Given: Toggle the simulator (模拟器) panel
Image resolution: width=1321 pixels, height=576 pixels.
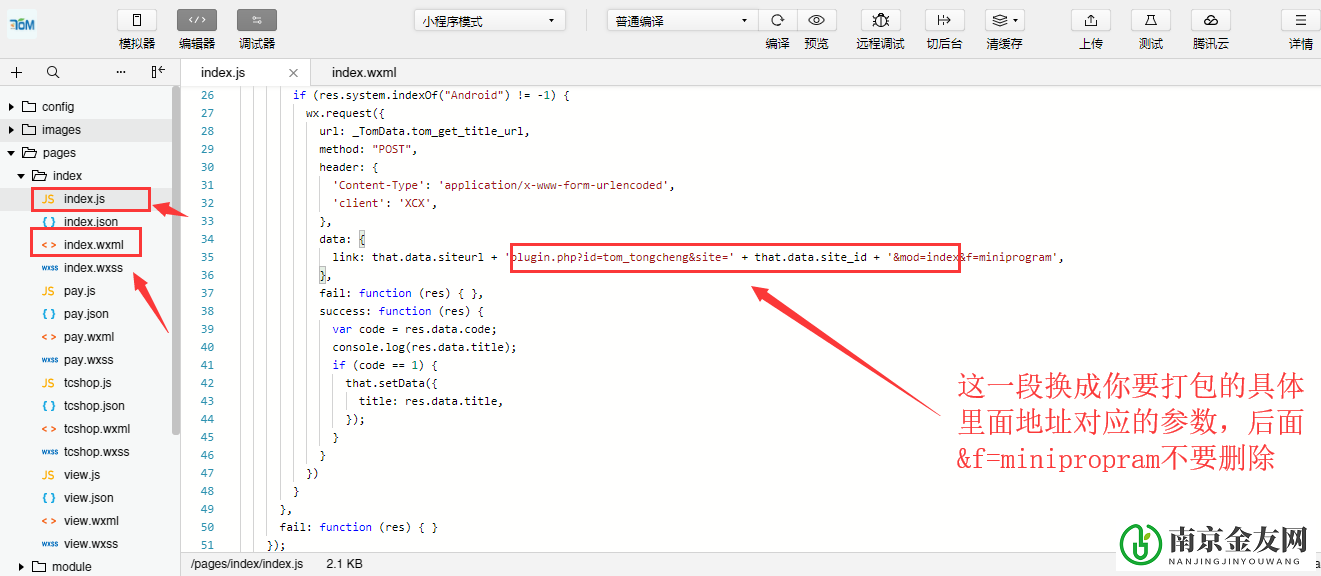Looking at the screenshot, I should tap(137, 21).
